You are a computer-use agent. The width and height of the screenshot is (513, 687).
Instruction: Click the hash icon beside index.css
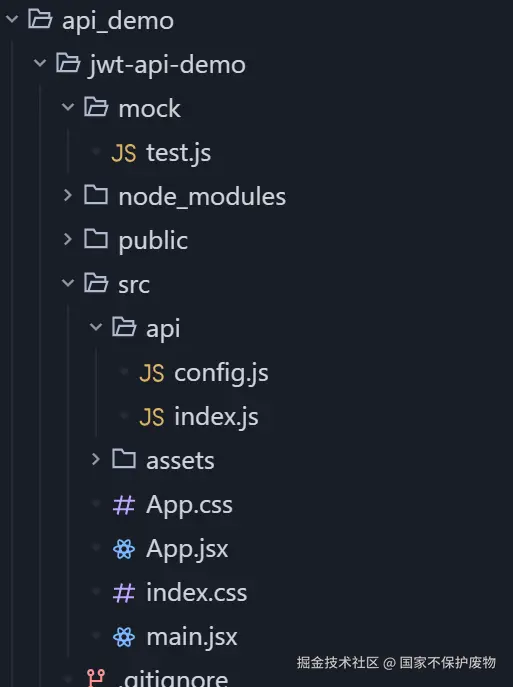124,593
